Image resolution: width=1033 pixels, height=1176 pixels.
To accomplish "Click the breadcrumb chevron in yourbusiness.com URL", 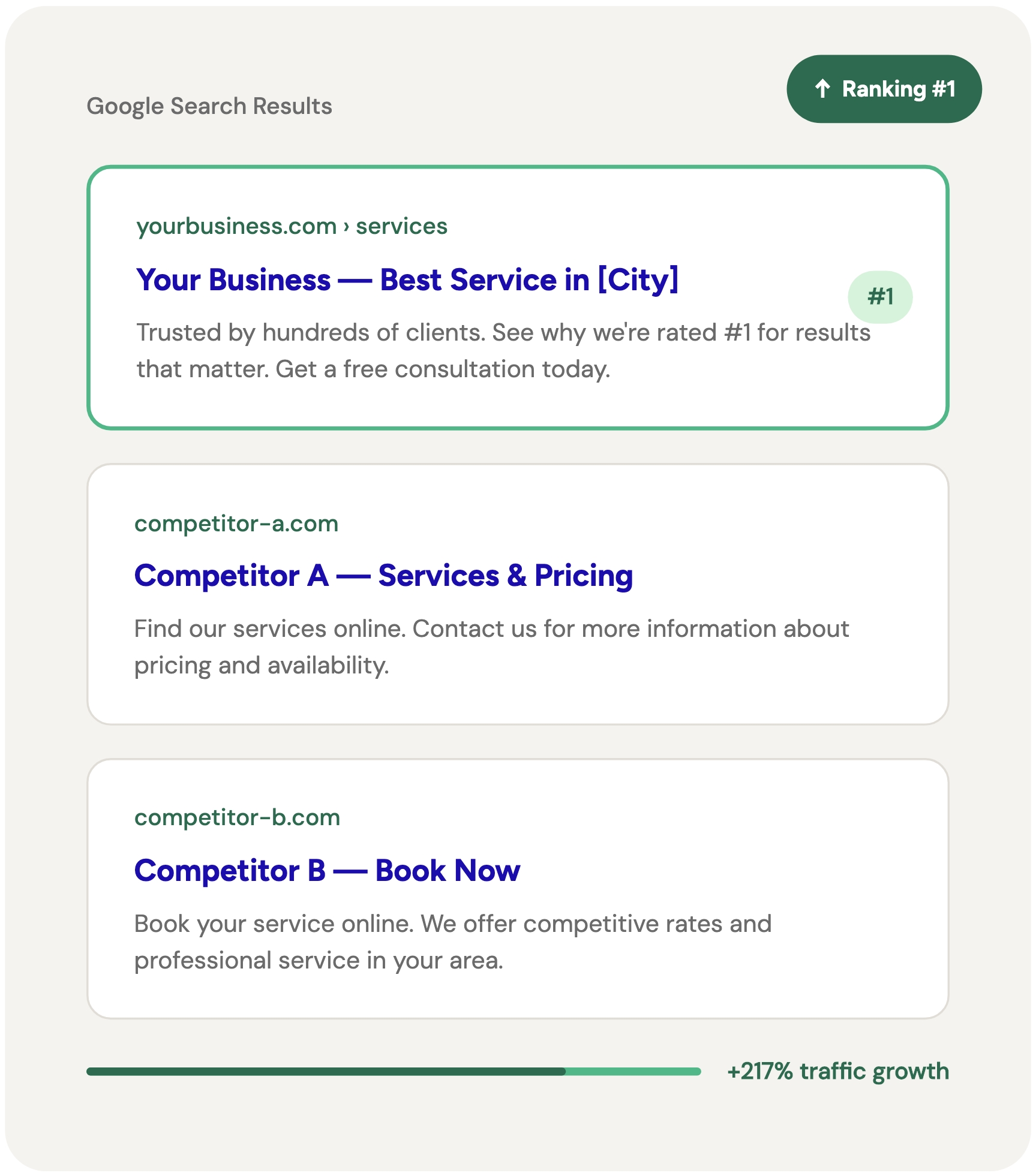I will 346,227.
